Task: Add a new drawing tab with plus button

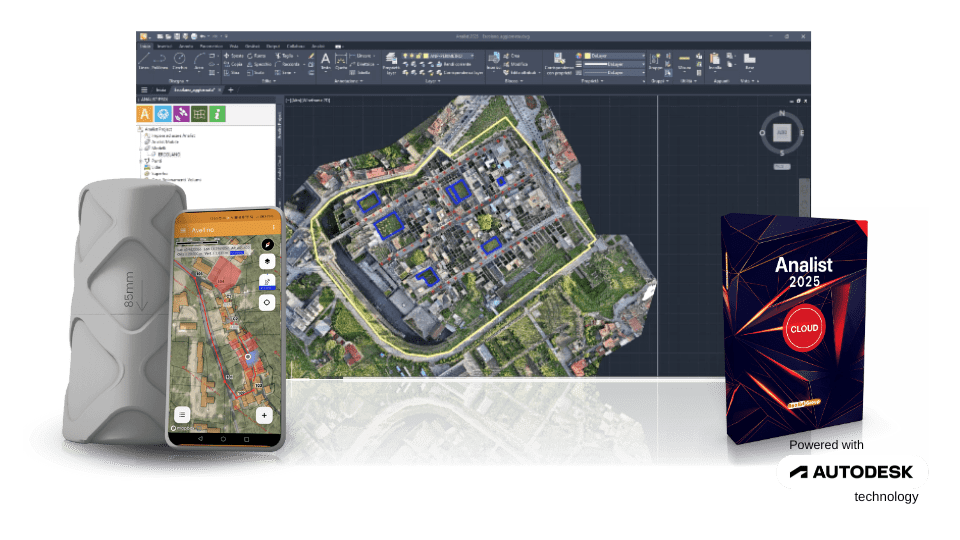Action: [231, 90]
